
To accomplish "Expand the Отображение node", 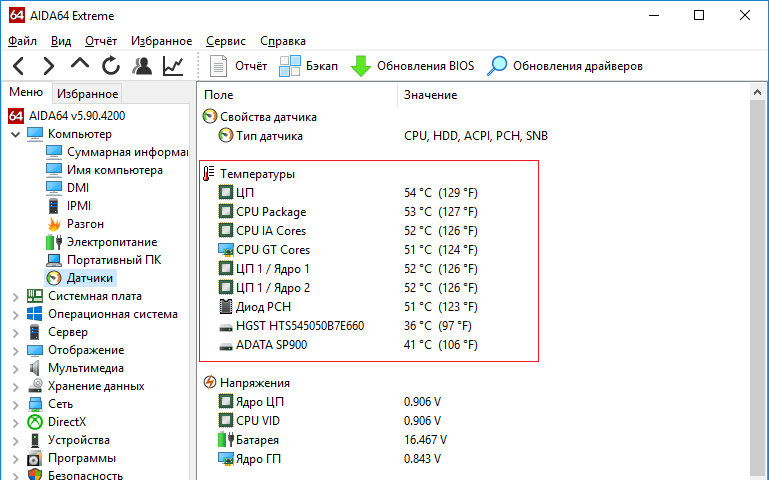I will click(x=15, y=350).
